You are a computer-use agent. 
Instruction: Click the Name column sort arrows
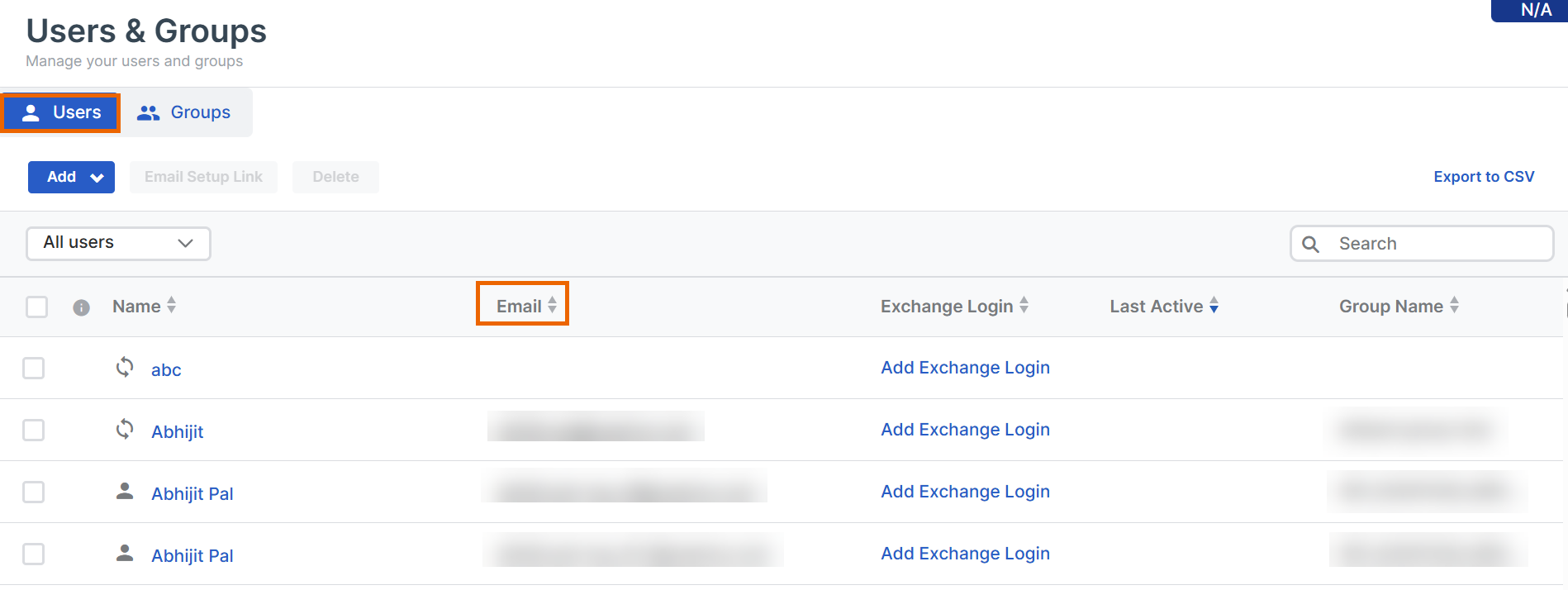coord(172,305)
